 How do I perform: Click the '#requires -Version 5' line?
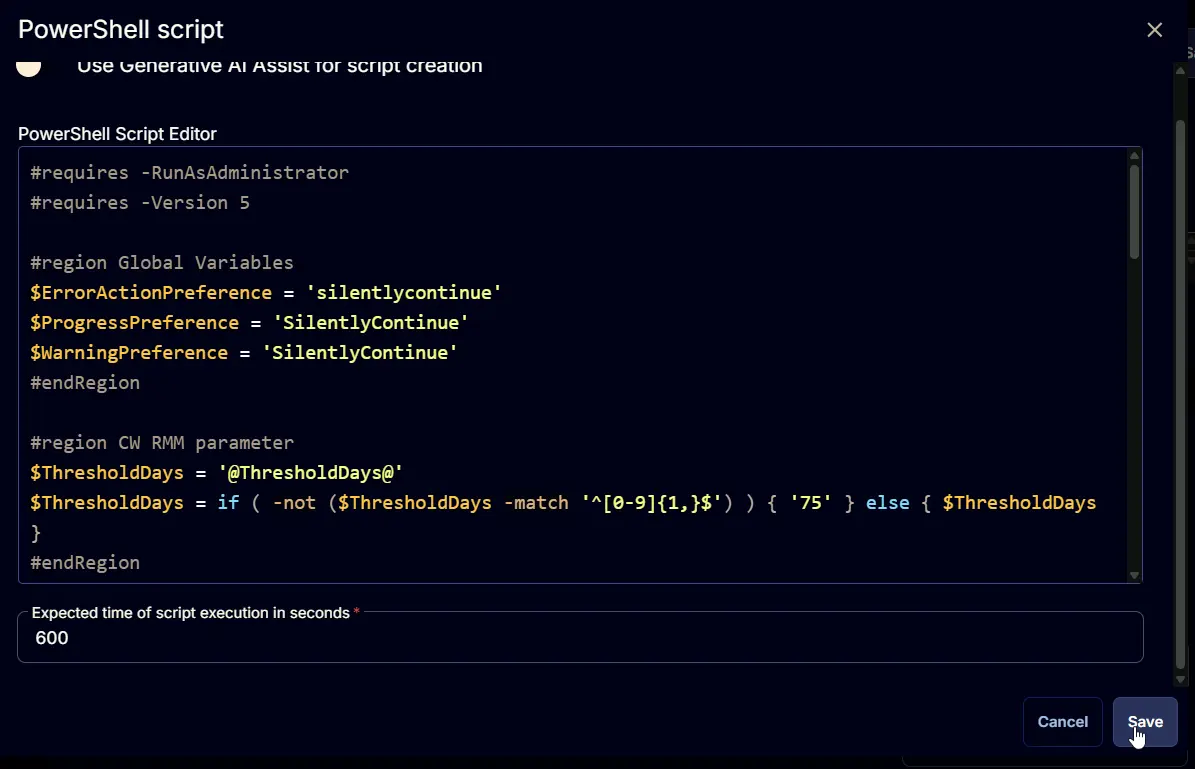[140, 203]
